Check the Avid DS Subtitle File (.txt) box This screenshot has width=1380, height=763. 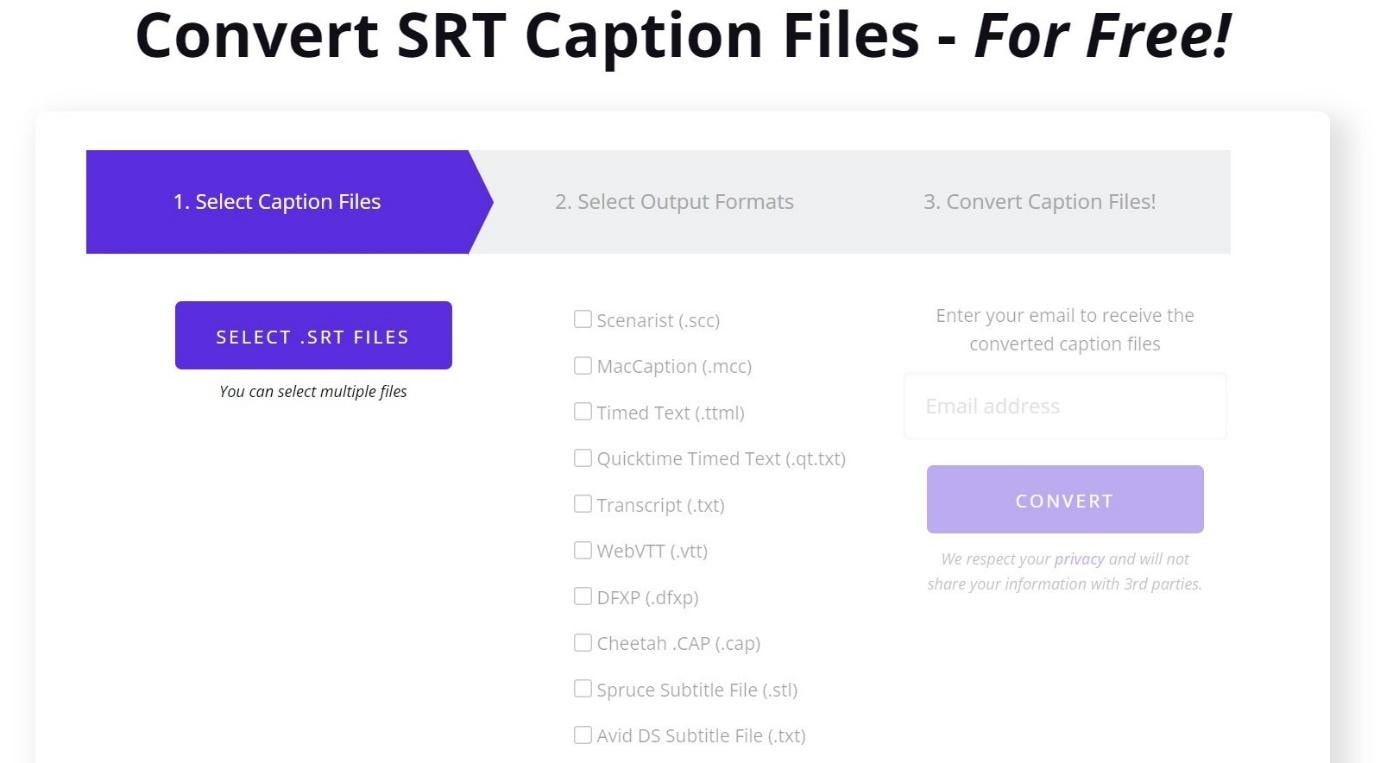(x=583, y=735)
